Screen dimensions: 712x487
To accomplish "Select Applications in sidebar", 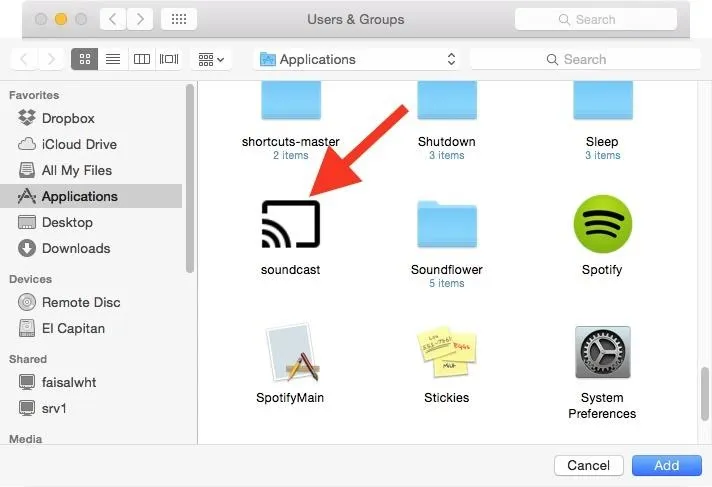I will [x=91, y=196].
